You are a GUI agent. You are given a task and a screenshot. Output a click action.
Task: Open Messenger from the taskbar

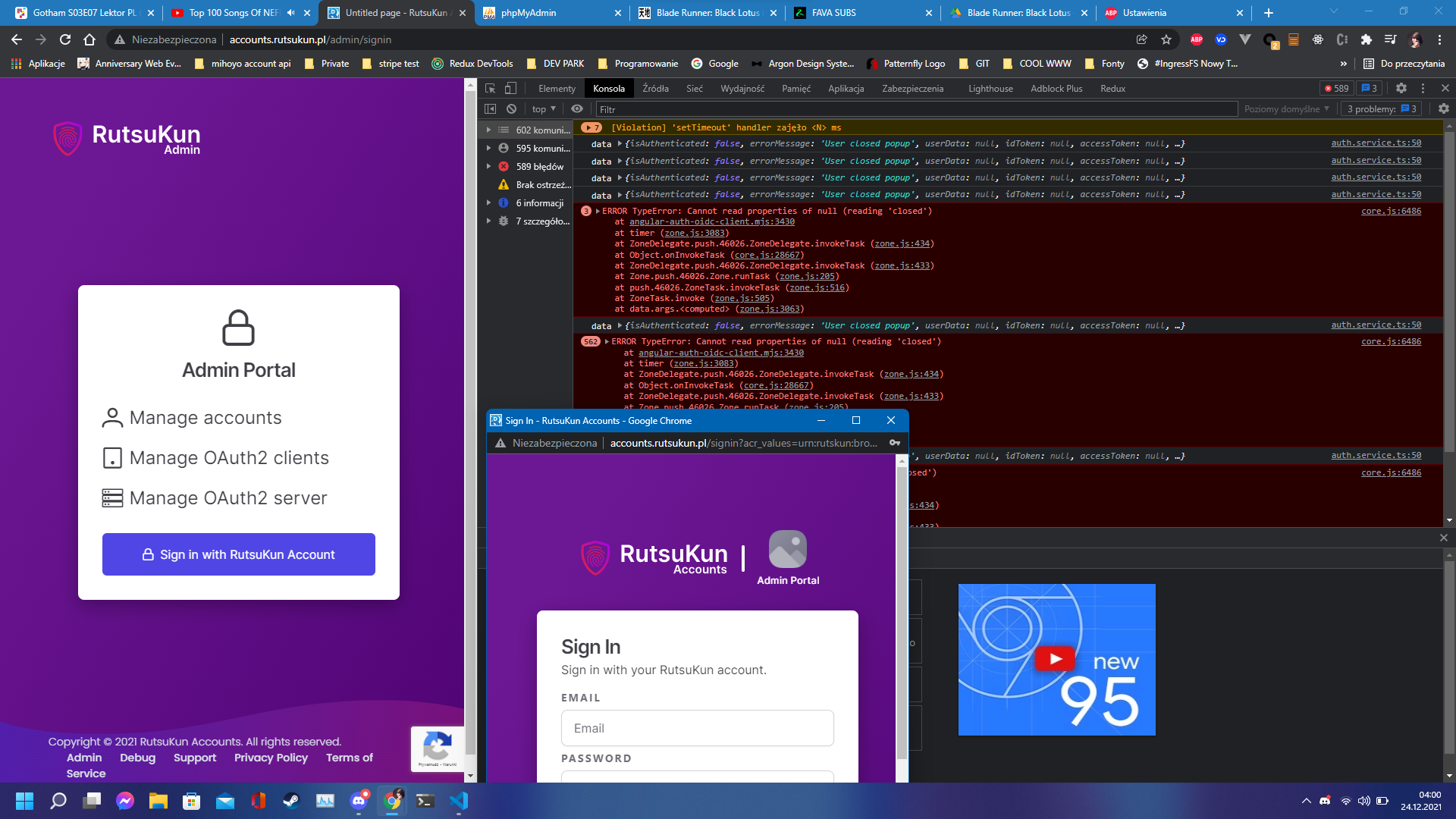125,801
